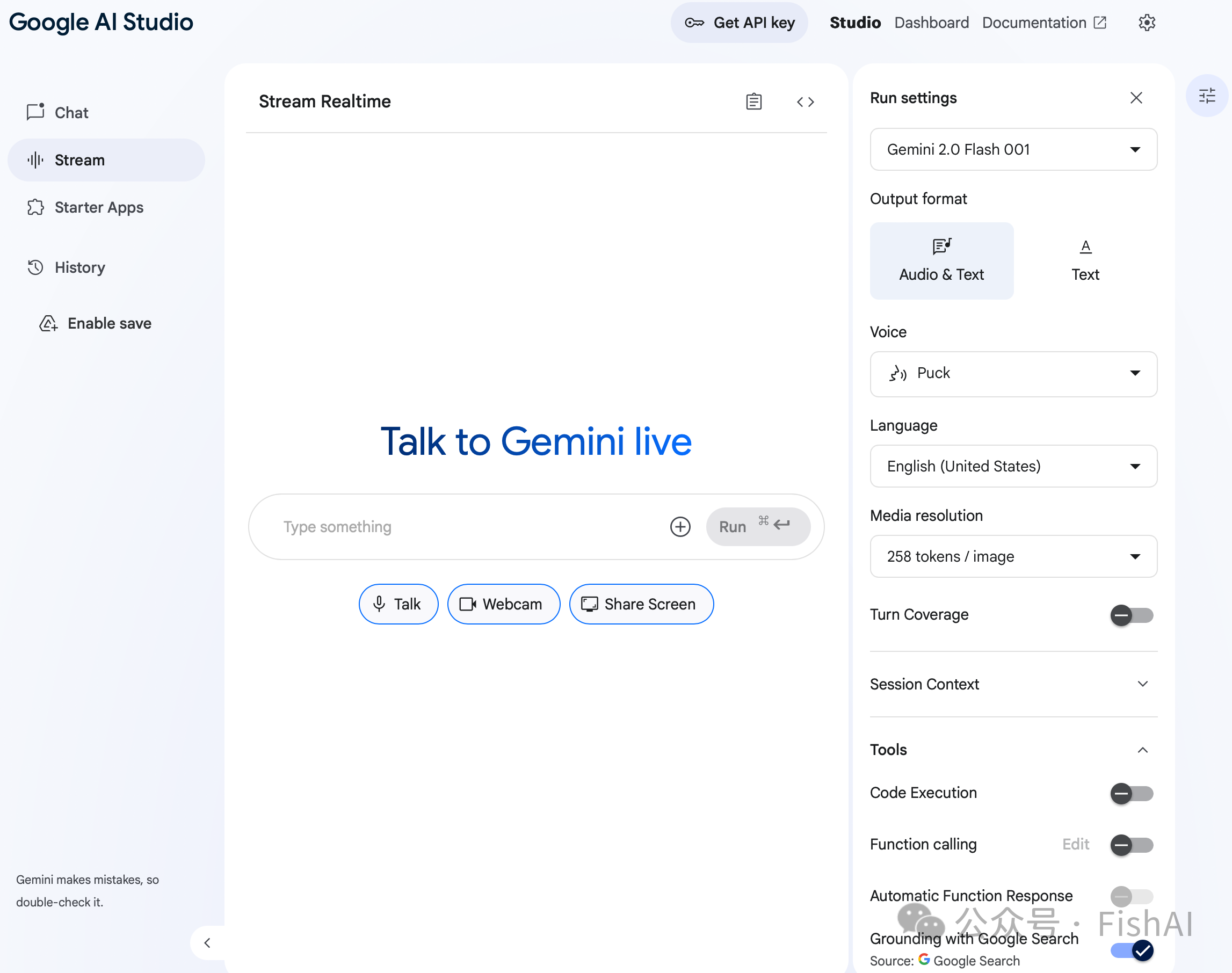Enable the Function calling switch

1132,844
